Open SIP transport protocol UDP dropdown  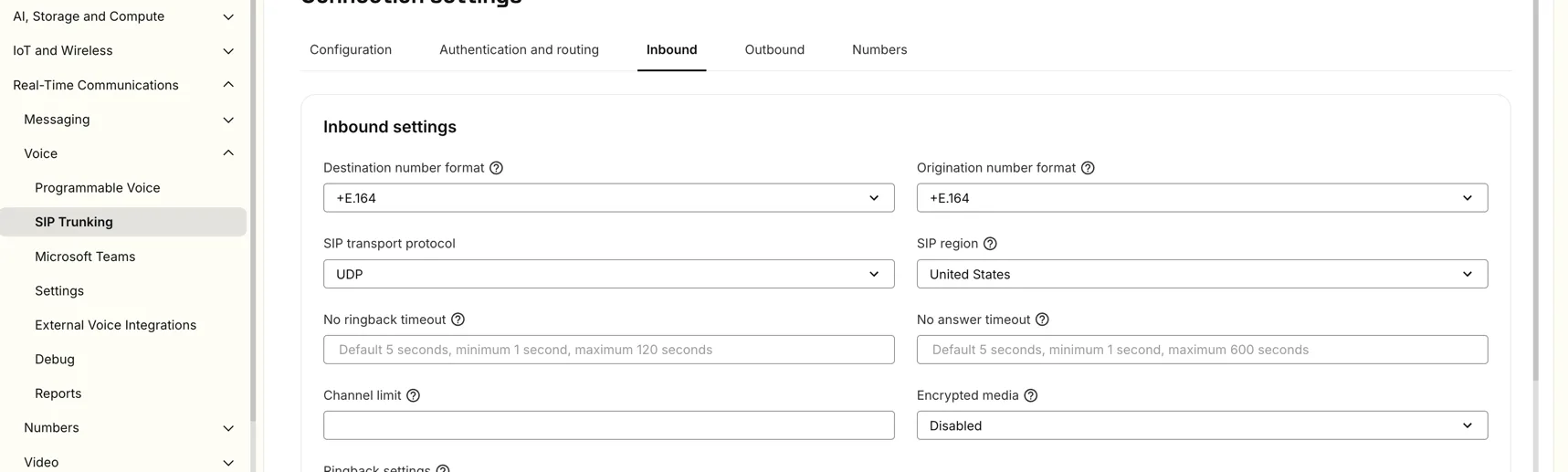point(608,274)
